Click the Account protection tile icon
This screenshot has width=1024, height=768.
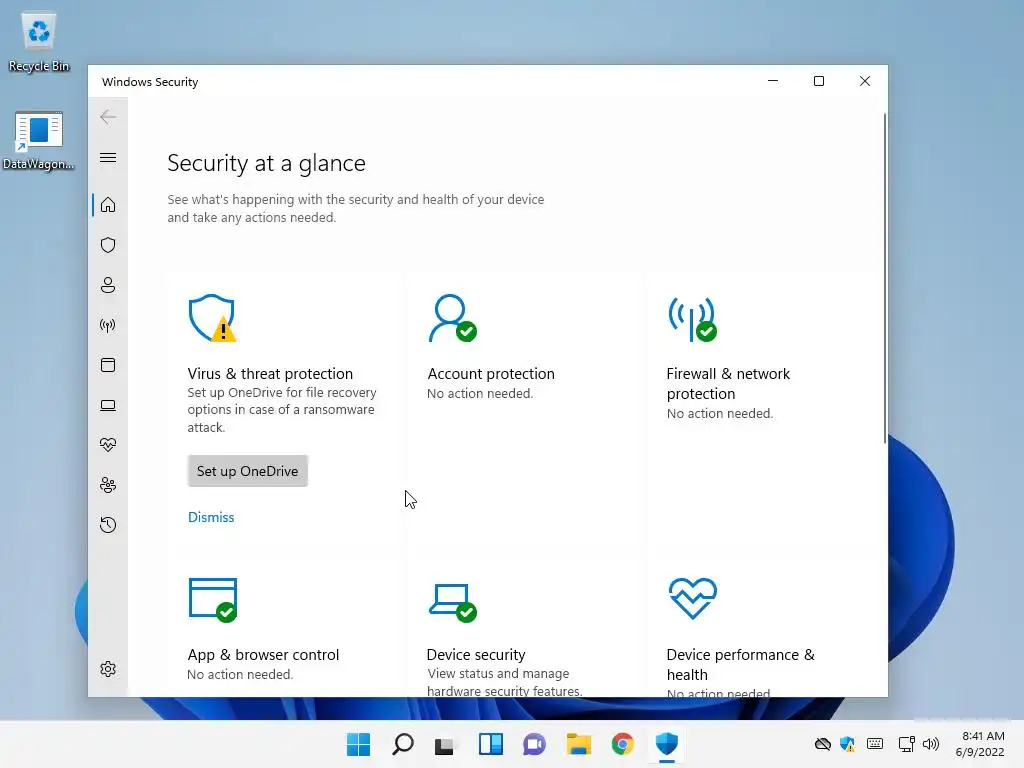coord(452,318)
